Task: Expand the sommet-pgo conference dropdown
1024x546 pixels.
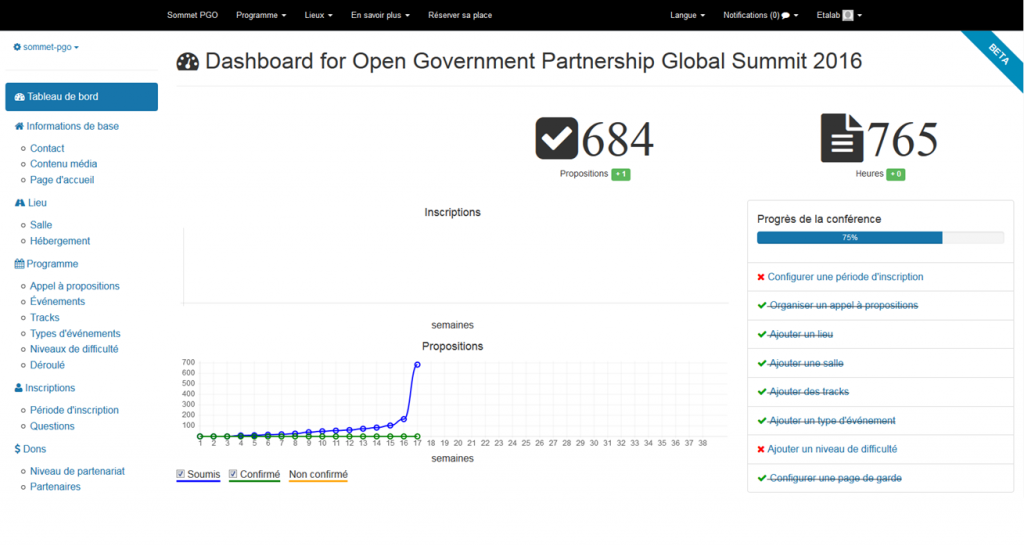Action: (46, 47)
